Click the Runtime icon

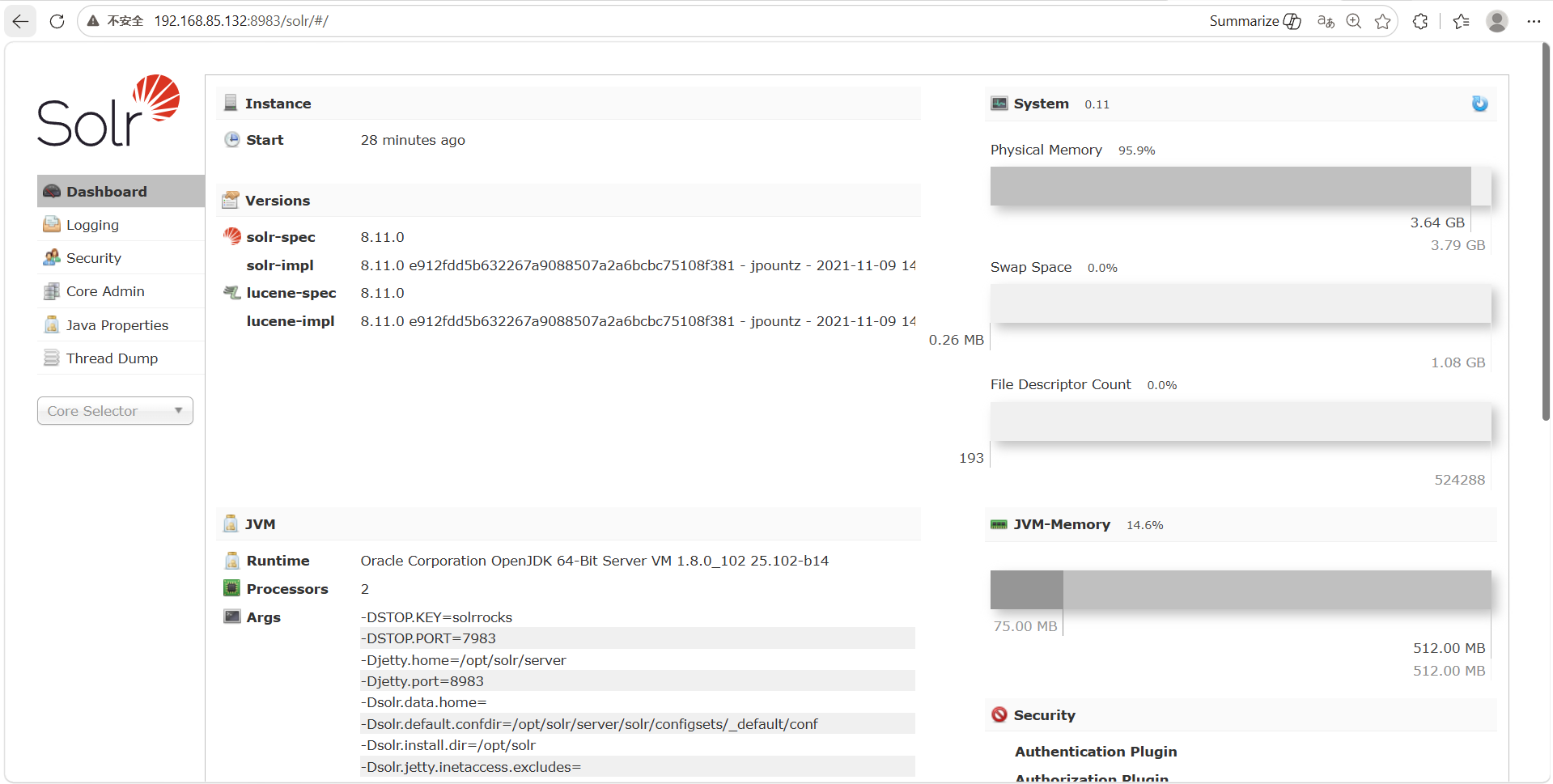232,561
